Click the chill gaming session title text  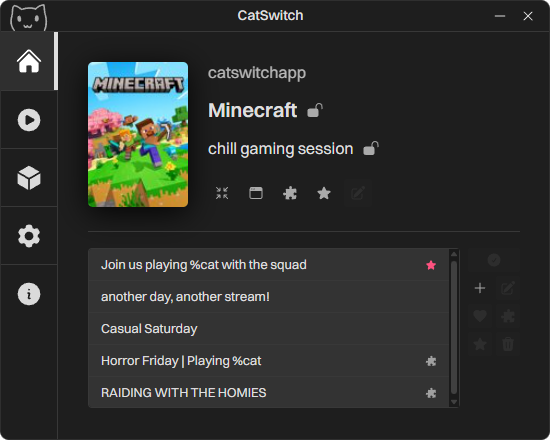coord(280,149)
